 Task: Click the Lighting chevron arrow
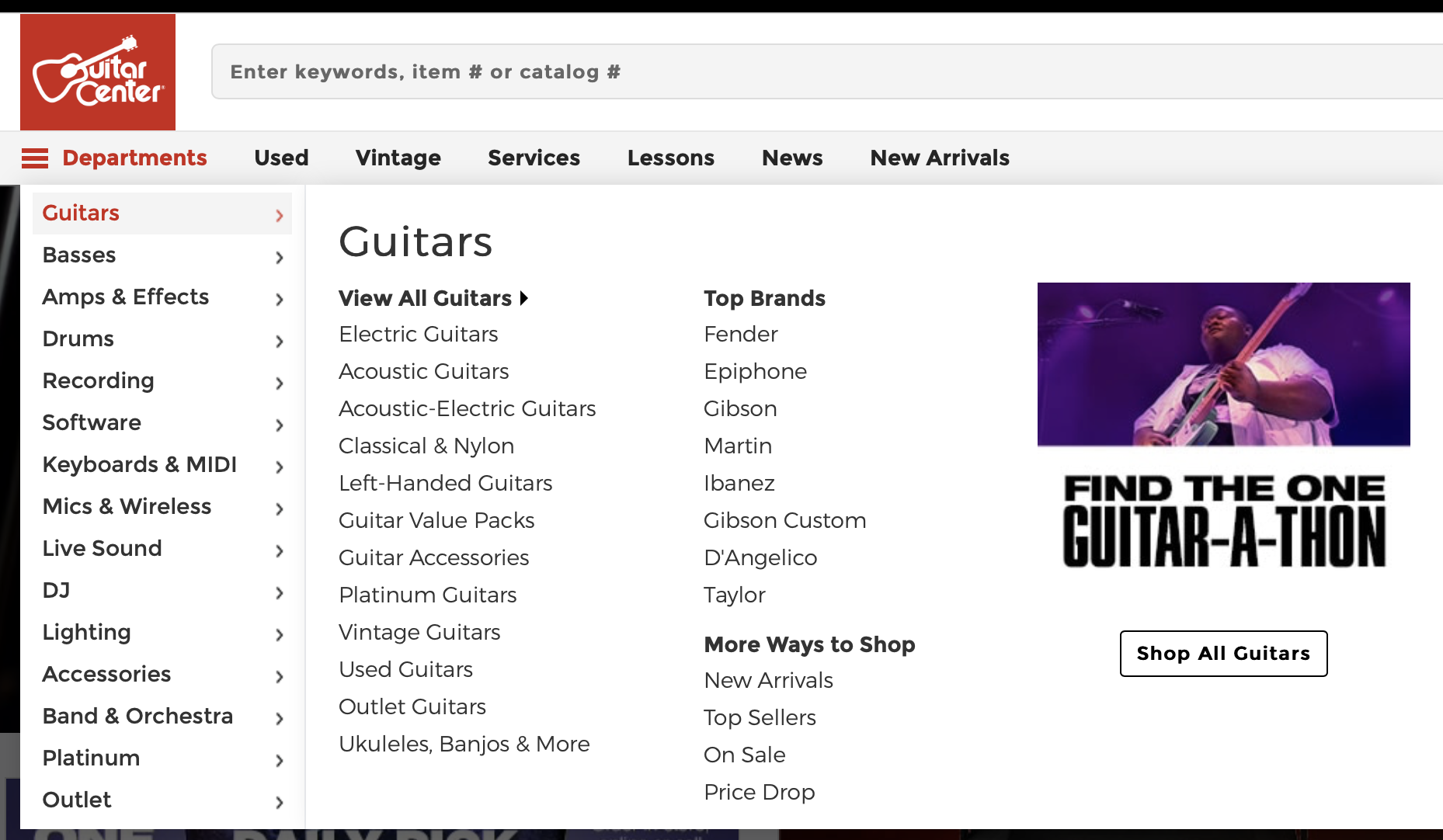(x=280, y=634)
